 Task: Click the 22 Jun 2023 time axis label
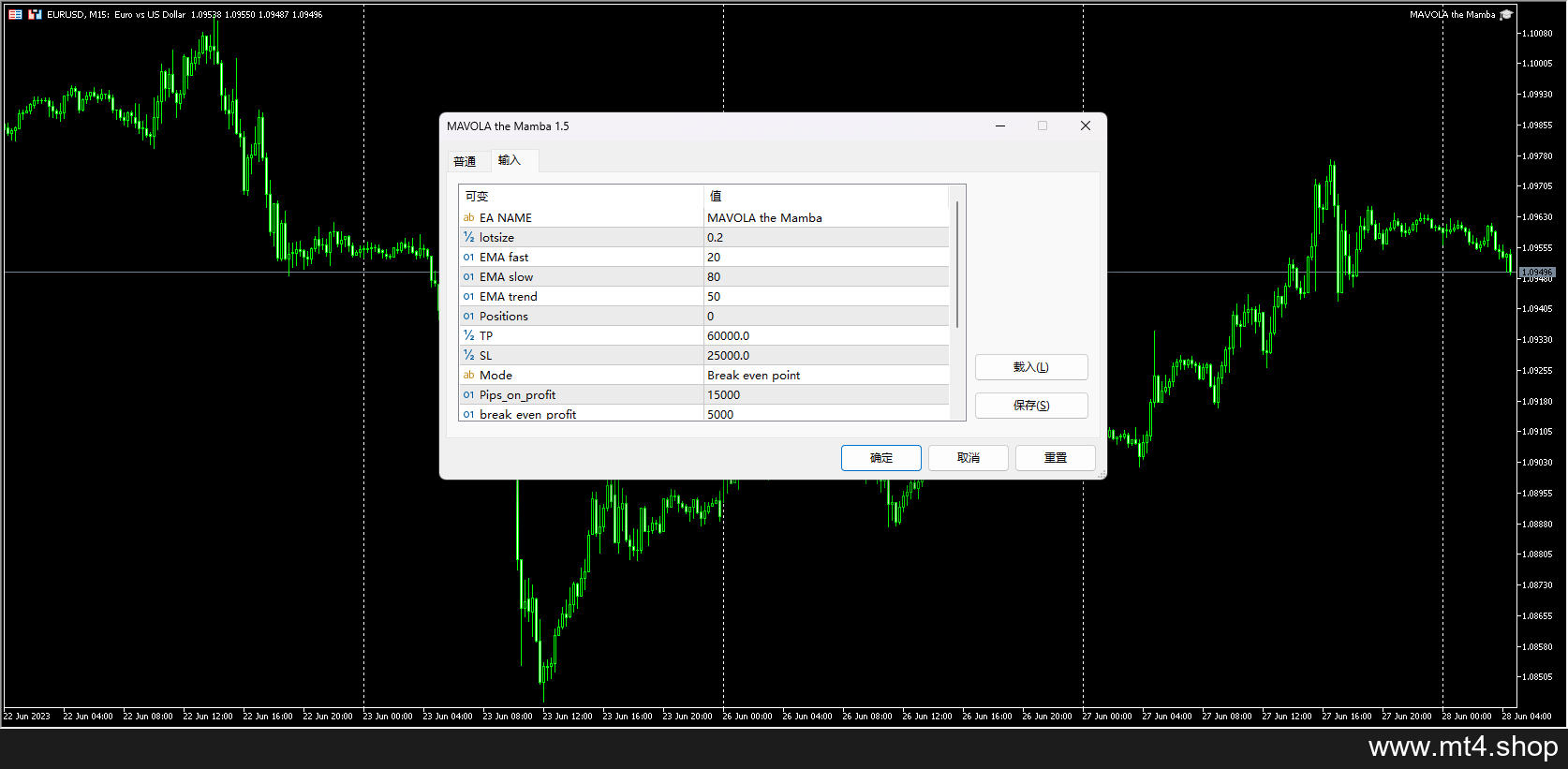tap(27, 717)
